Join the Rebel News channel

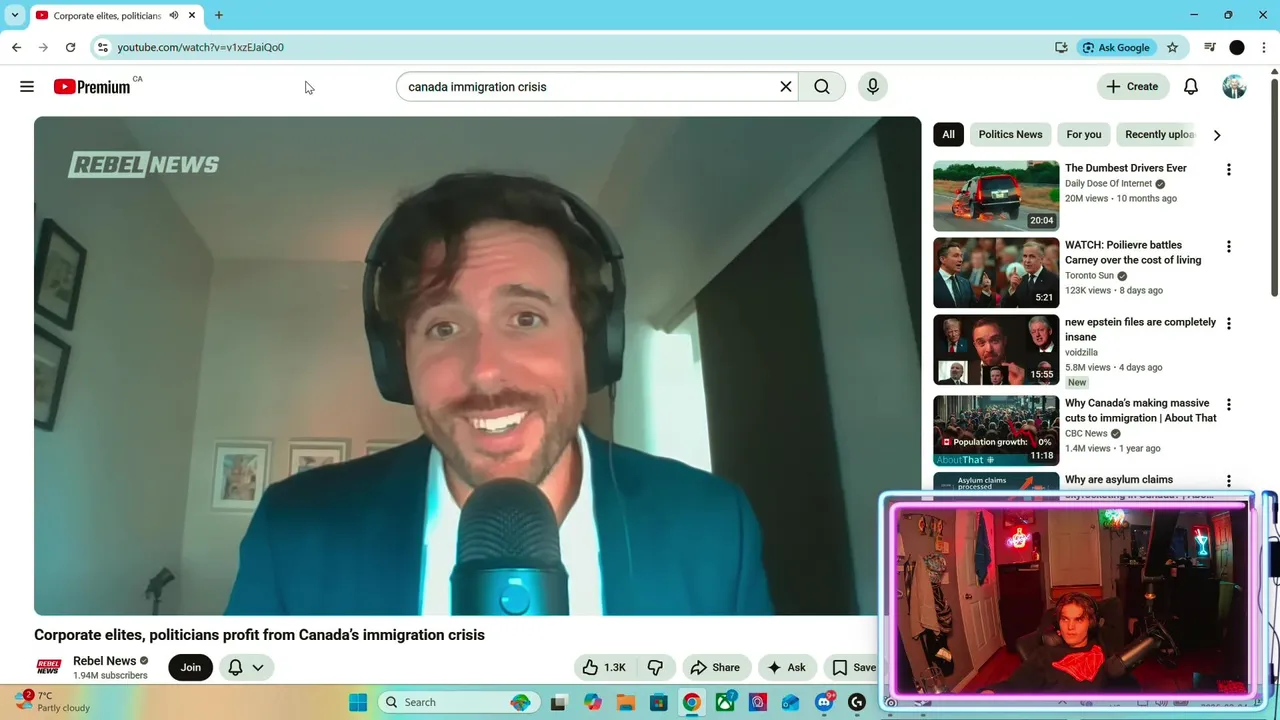[191, 667]
